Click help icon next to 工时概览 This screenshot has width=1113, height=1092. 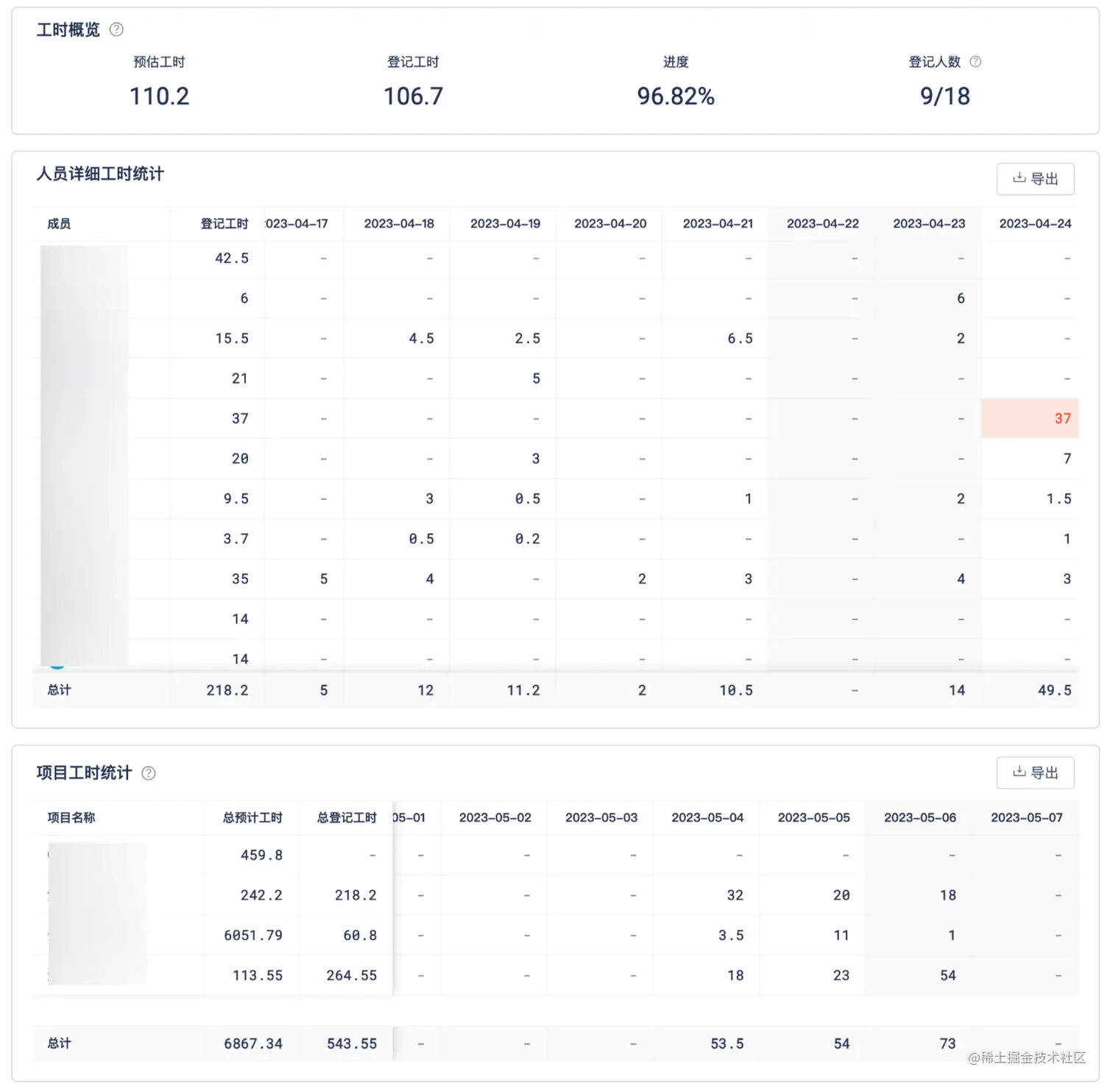click(116, 29)
